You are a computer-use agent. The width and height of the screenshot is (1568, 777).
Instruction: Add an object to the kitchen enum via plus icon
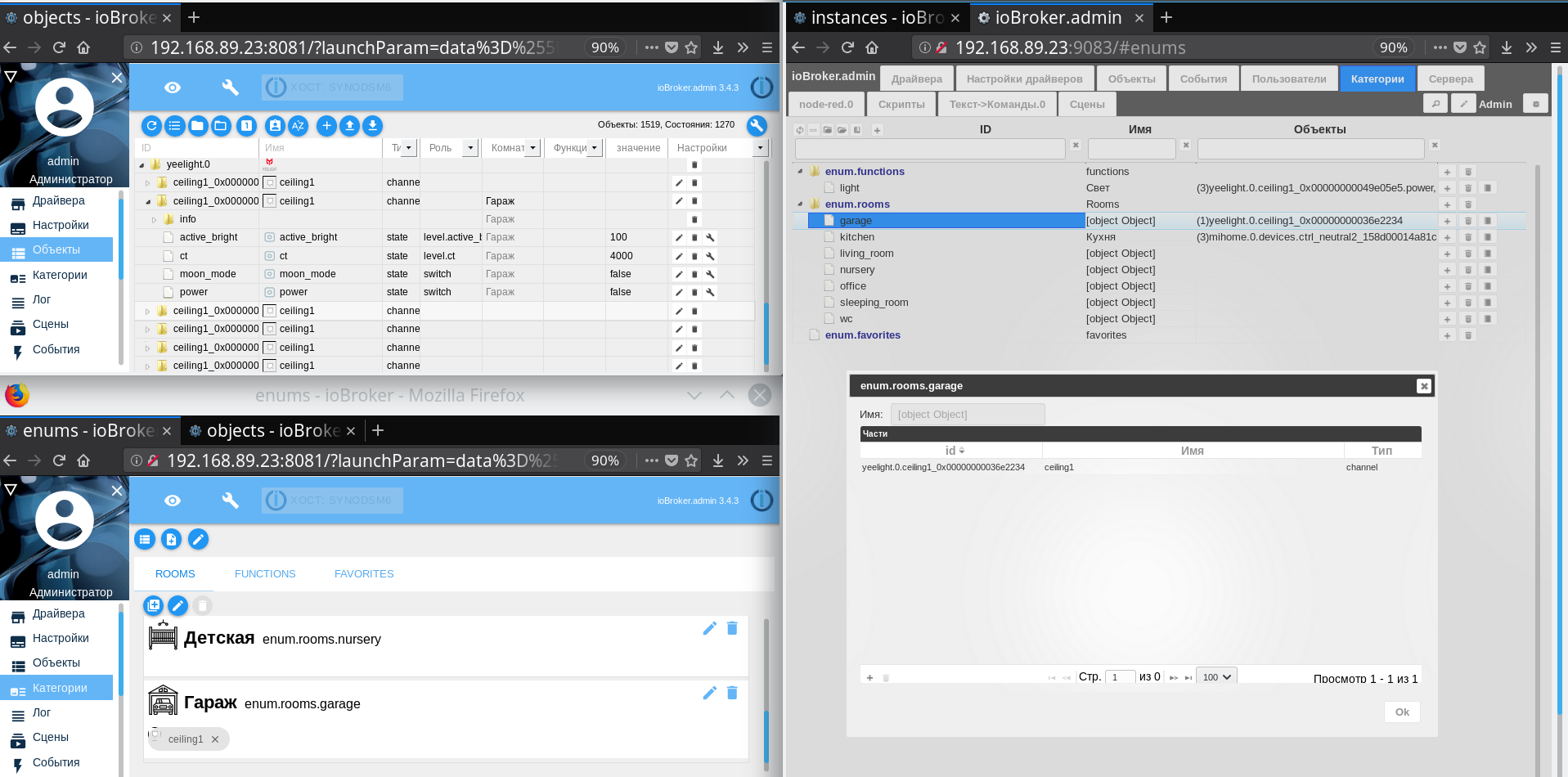click(1447, 237)
